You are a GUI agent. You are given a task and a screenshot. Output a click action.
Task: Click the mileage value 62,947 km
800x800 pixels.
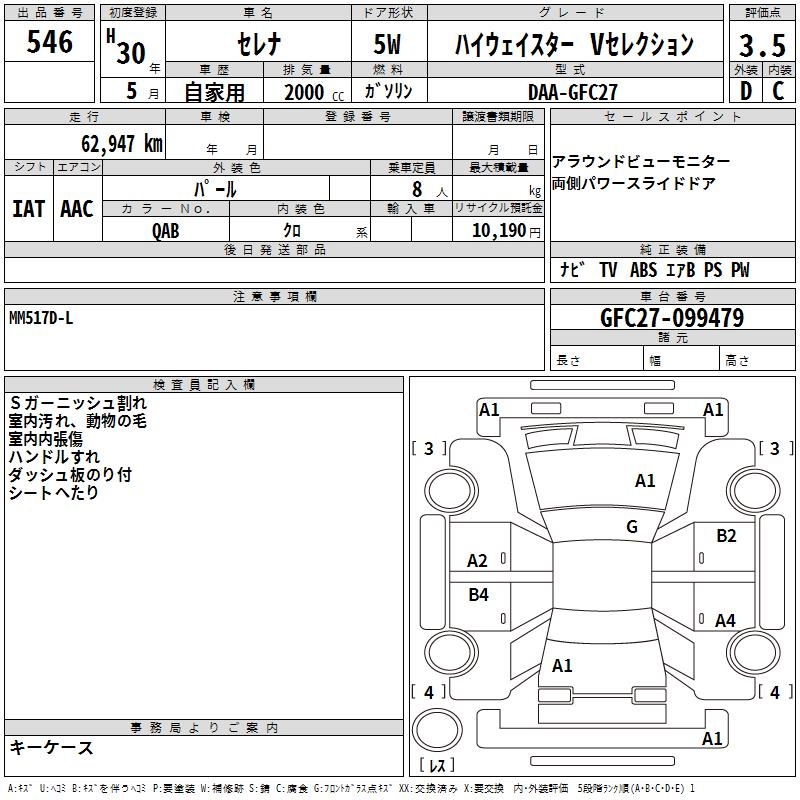point(110,144)
